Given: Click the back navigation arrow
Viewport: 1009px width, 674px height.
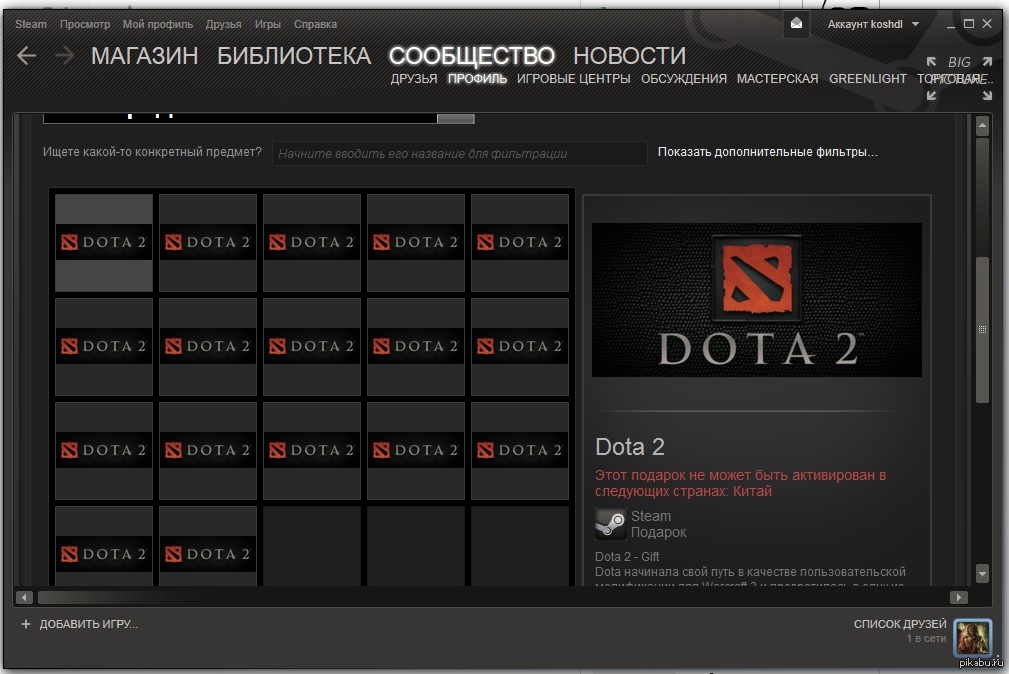Looking at the screenshot, I should 27,56.
